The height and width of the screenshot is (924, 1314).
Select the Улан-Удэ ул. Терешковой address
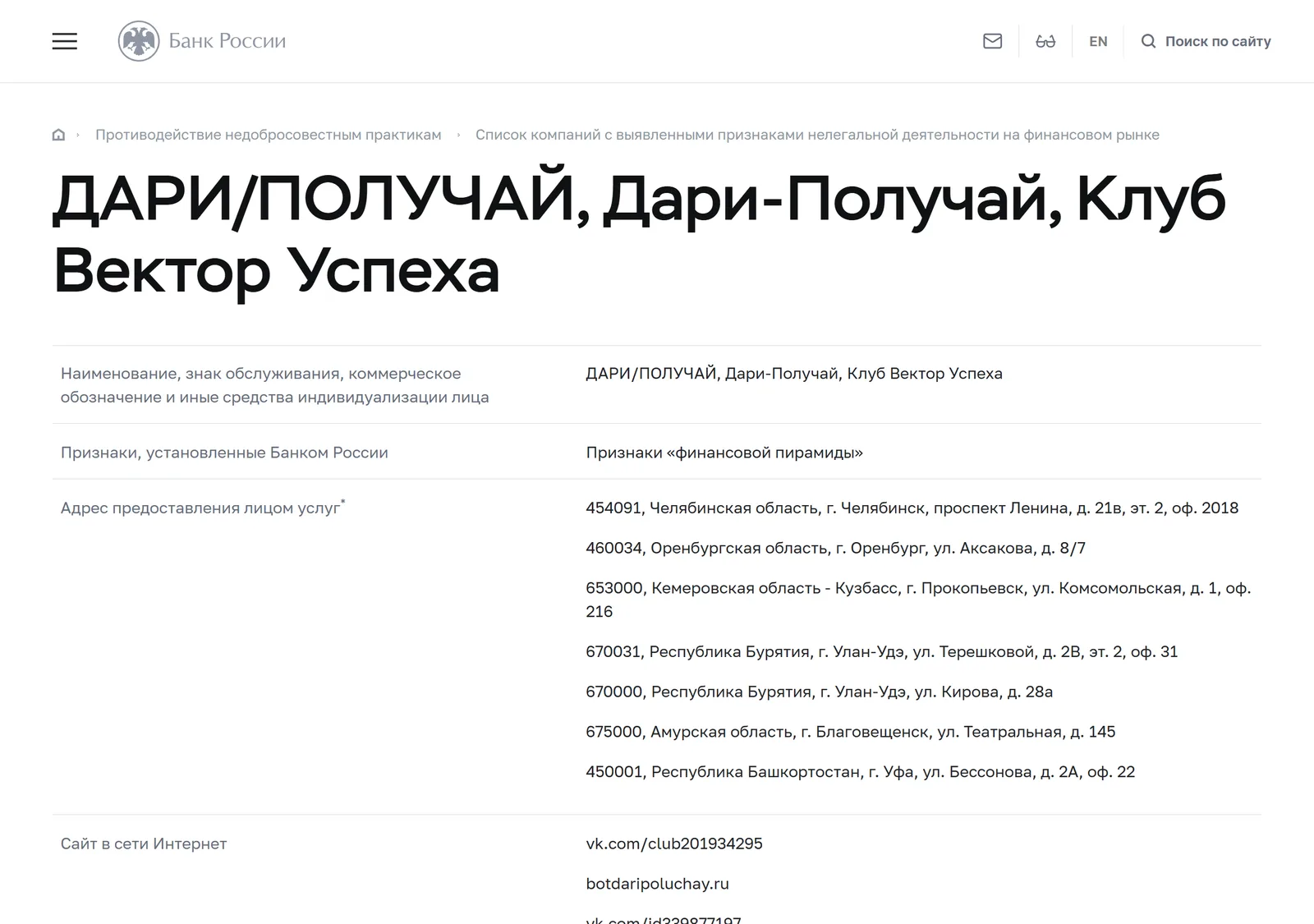pyautogui.click(x=881, y=652)
